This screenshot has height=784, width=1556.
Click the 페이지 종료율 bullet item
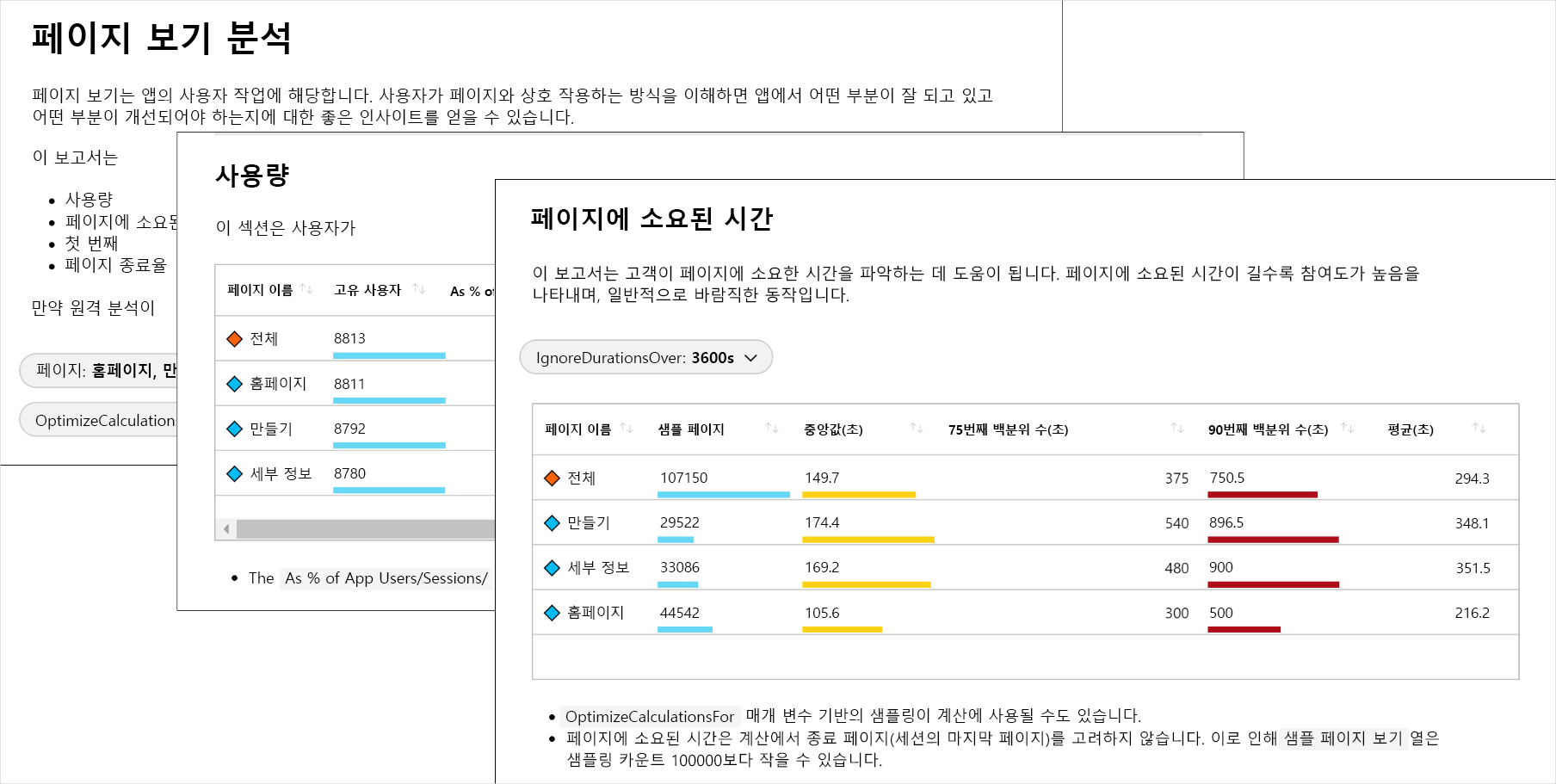click(x=115, y=265)
